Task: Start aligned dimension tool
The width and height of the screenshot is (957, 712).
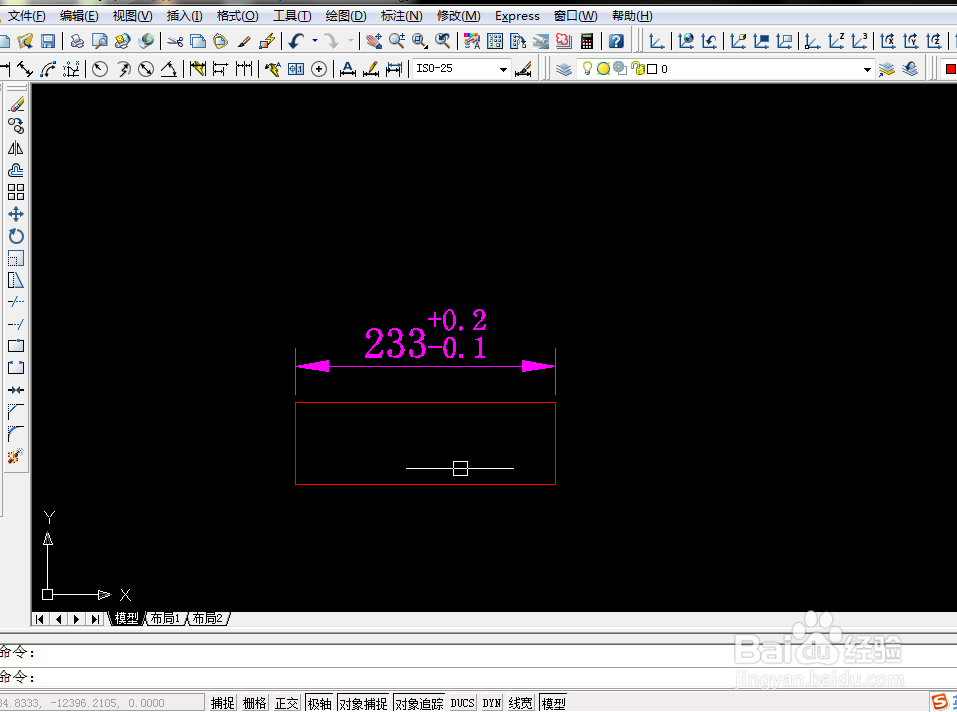Action: tap(24, 69)
